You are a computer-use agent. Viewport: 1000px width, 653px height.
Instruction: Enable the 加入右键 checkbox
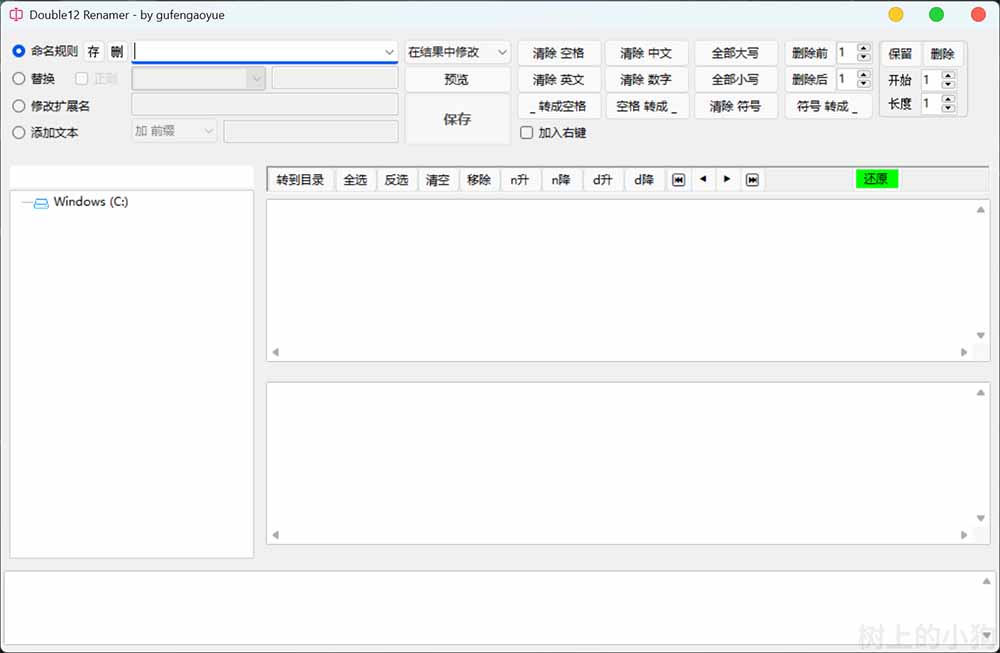[527, 133]
